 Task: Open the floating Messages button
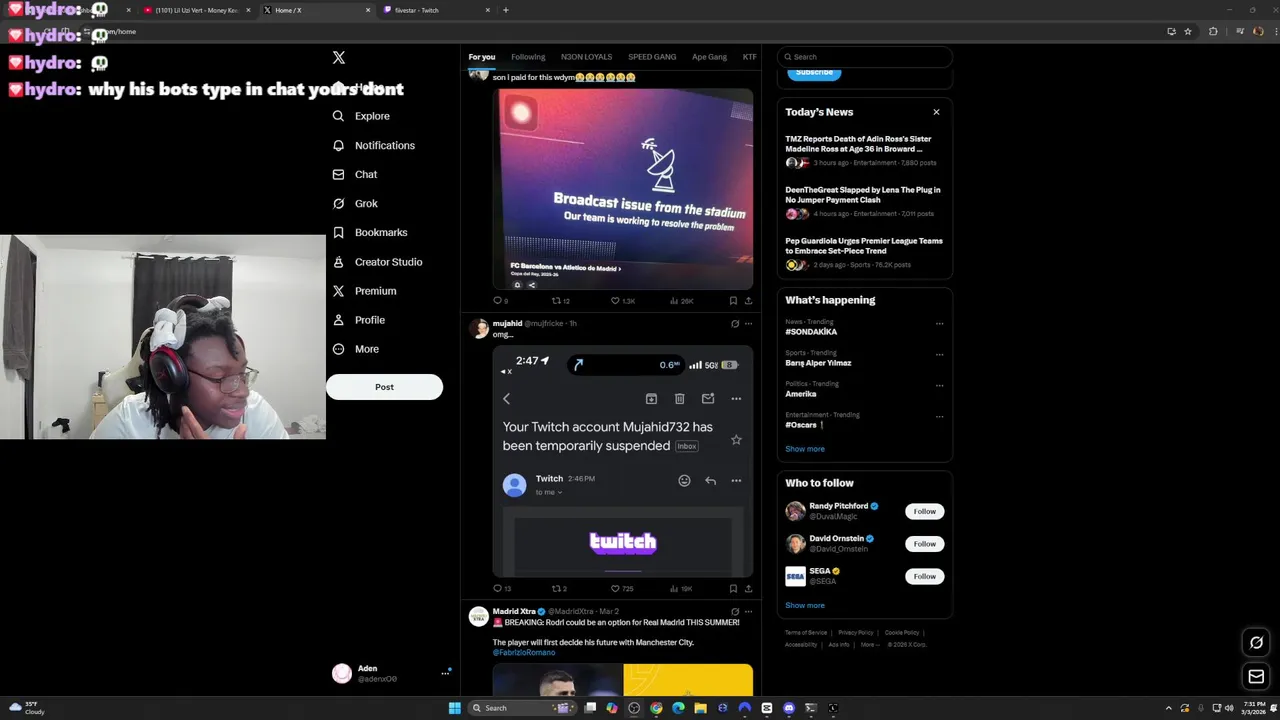[x=1256, y=677]
